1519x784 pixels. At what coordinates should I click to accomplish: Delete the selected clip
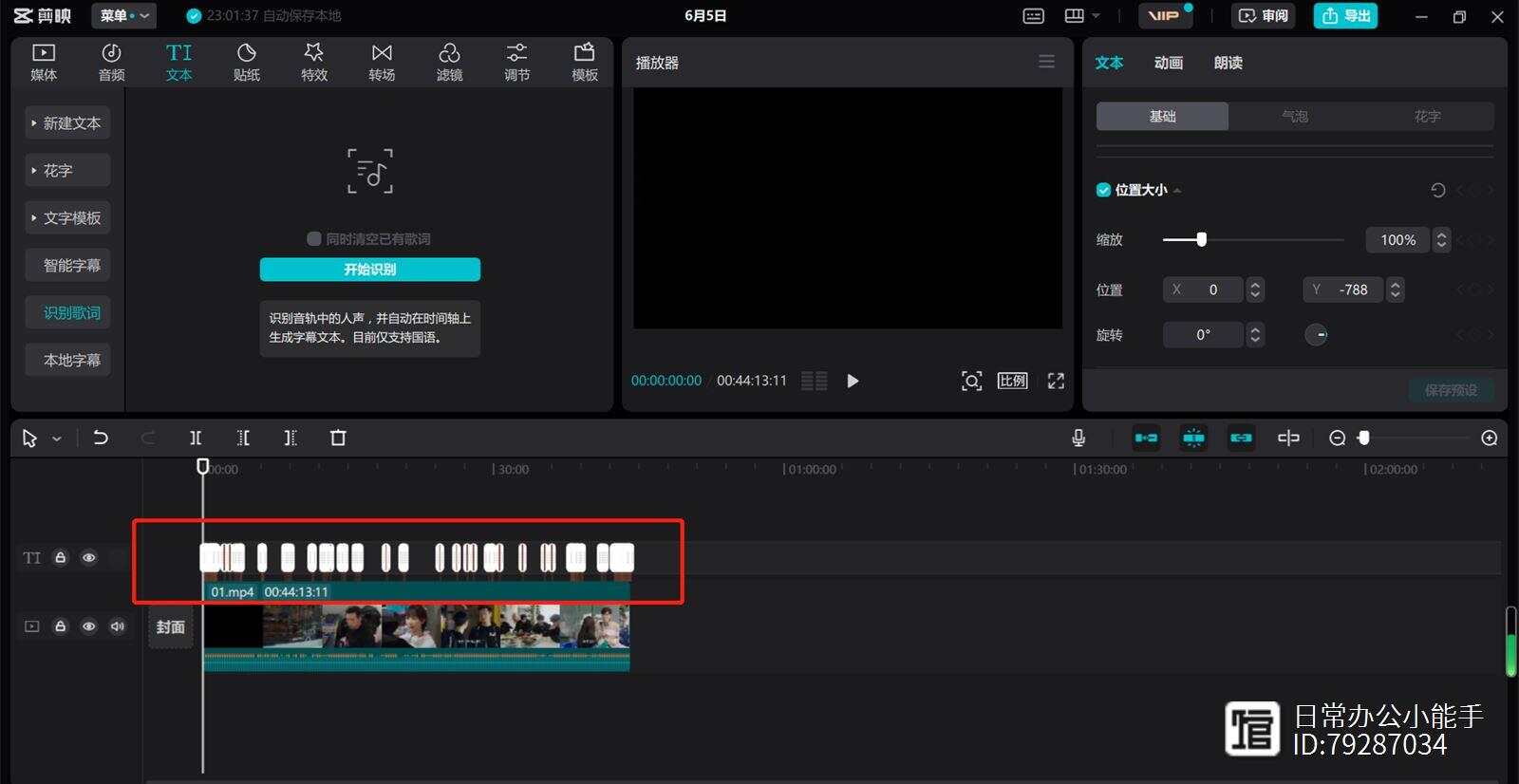pyautogui.click(x=338, y=438)
